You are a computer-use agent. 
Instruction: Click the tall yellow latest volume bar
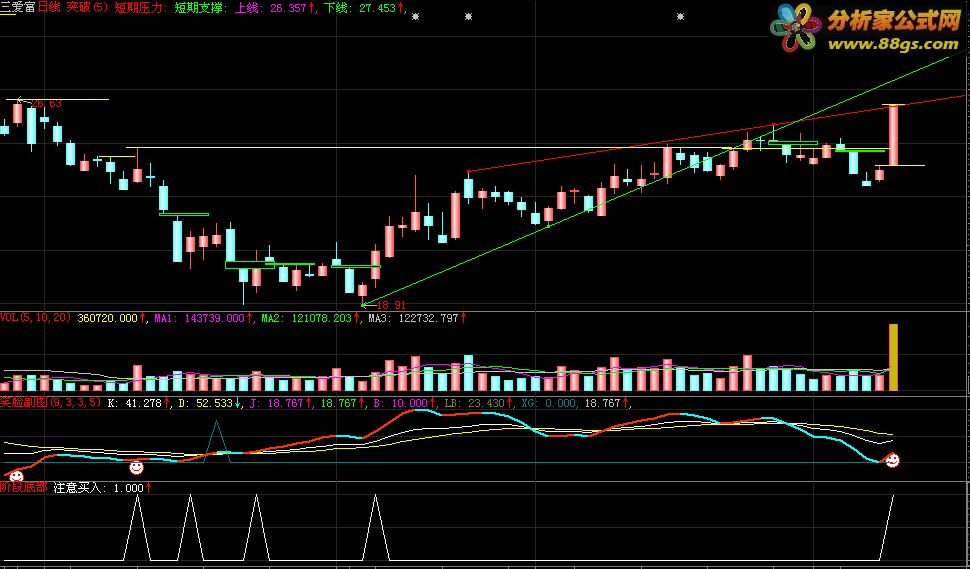(893, 357)
